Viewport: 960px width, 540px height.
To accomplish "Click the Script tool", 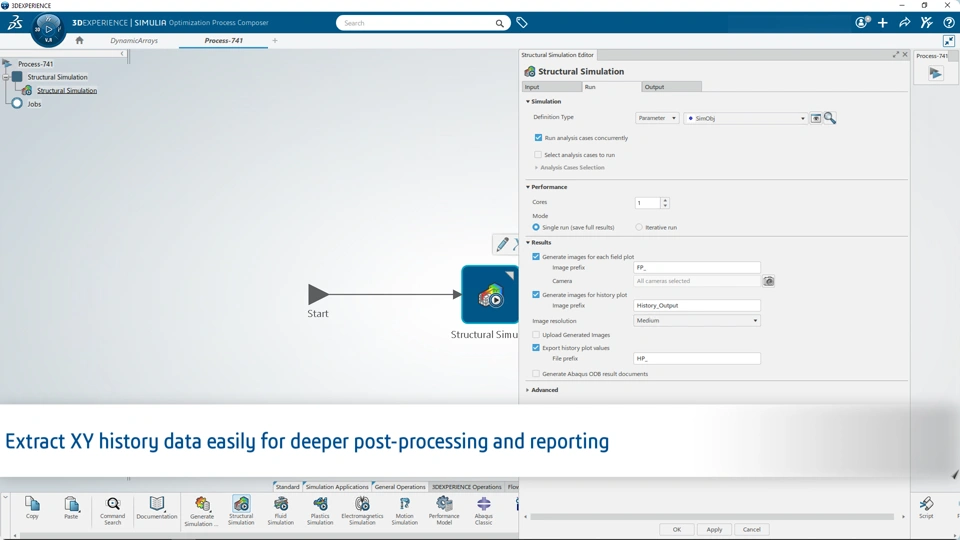I will click(926, 508).
